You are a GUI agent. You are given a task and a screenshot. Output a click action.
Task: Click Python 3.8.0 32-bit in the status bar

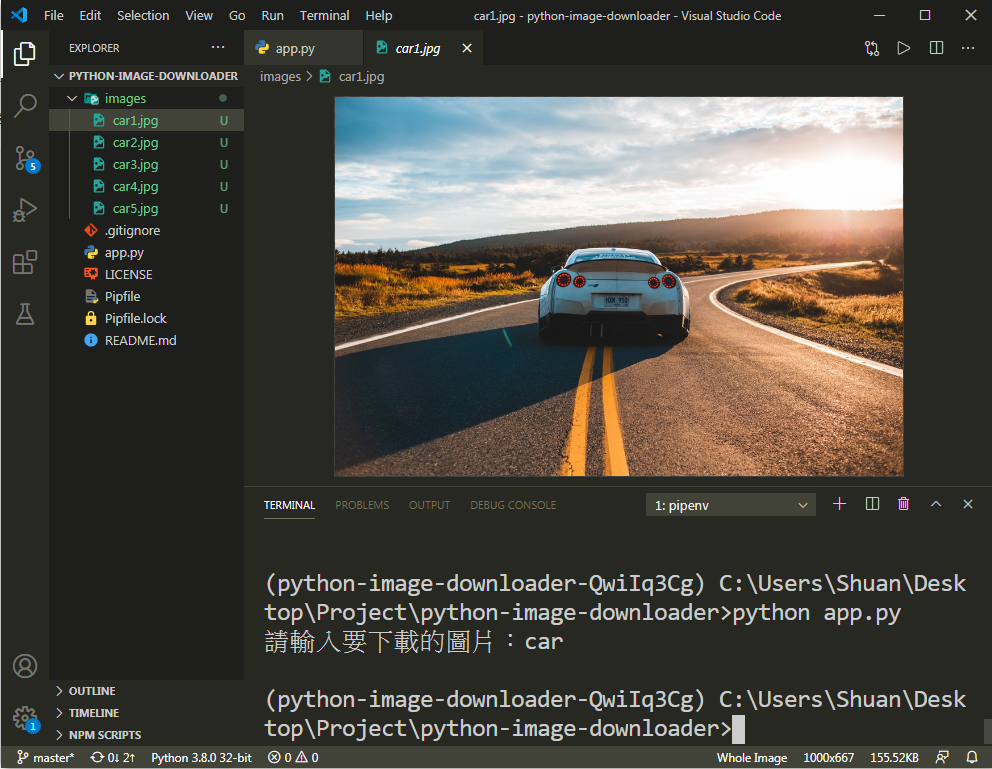pyautogui.click(x=200, y=757)
